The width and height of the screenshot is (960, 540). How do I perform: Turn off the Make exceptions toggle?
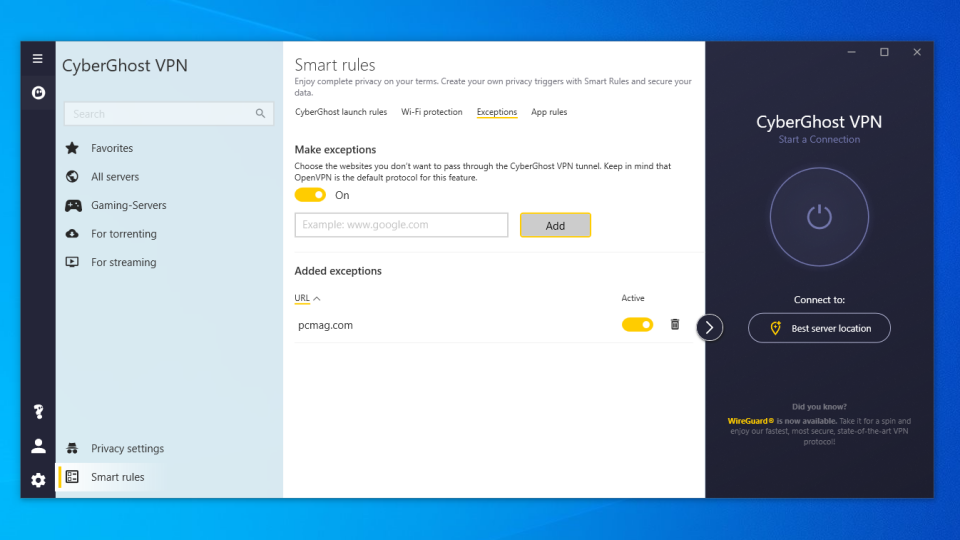(310, 195)
